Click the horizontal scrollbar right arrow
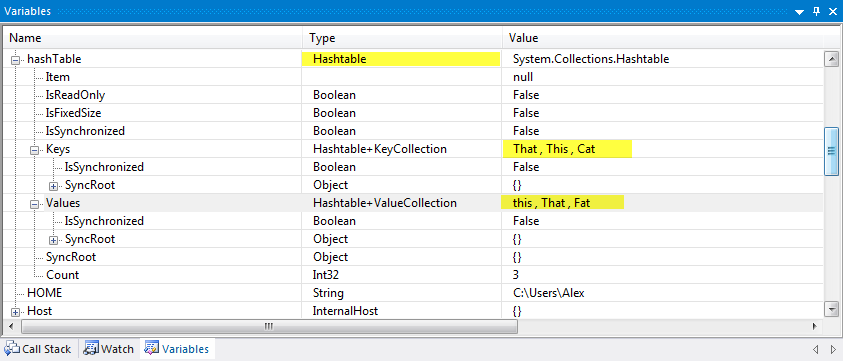This screenshot has width=843, height=361. (815, 326)
